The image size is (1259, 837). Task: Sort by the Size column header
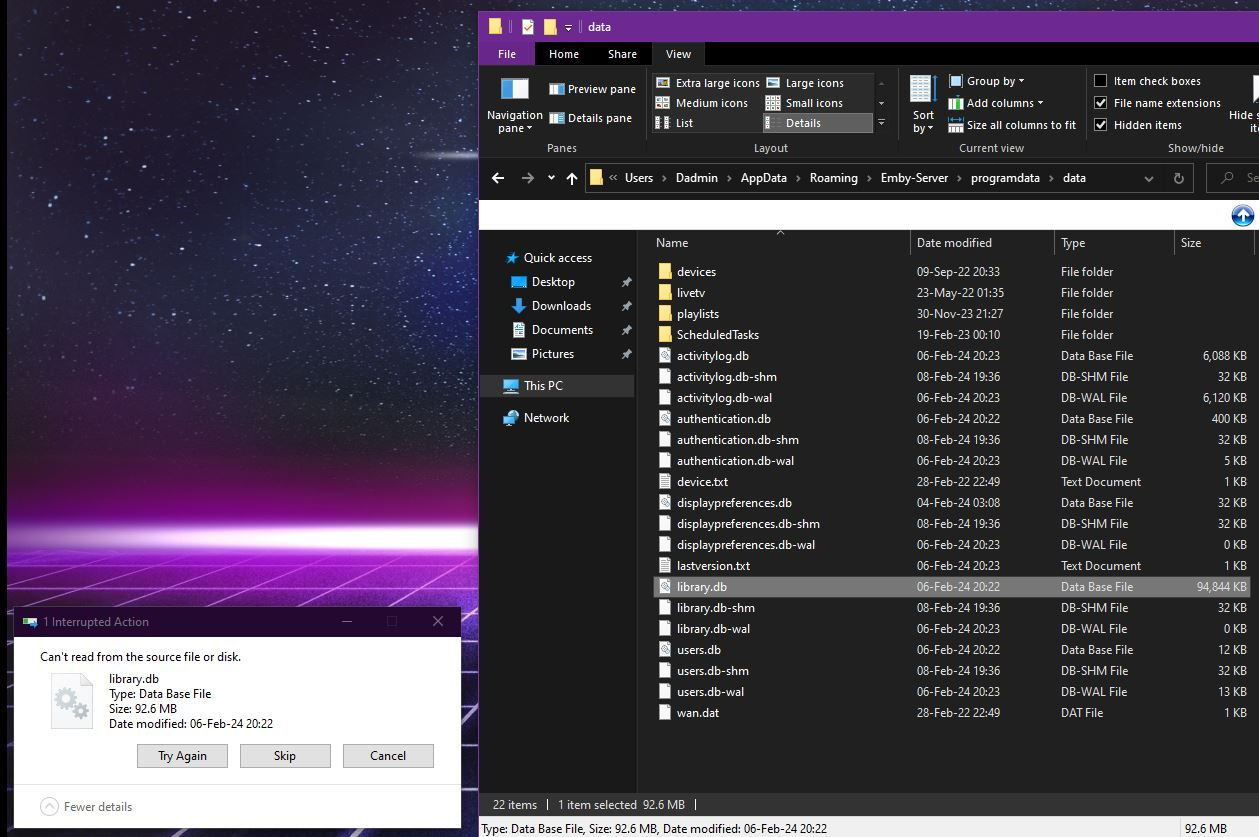[1191, 243]
